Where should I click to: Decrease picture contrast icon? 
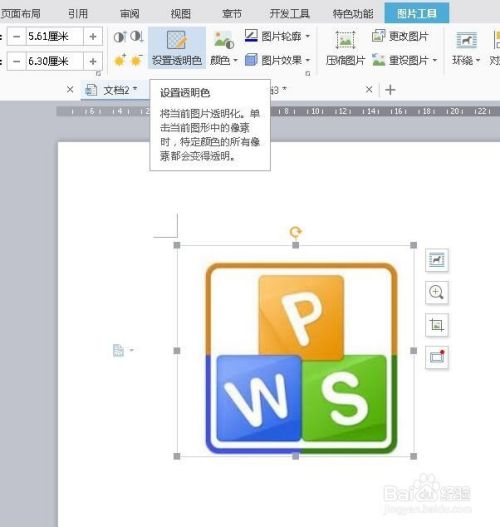pos(137,36)
